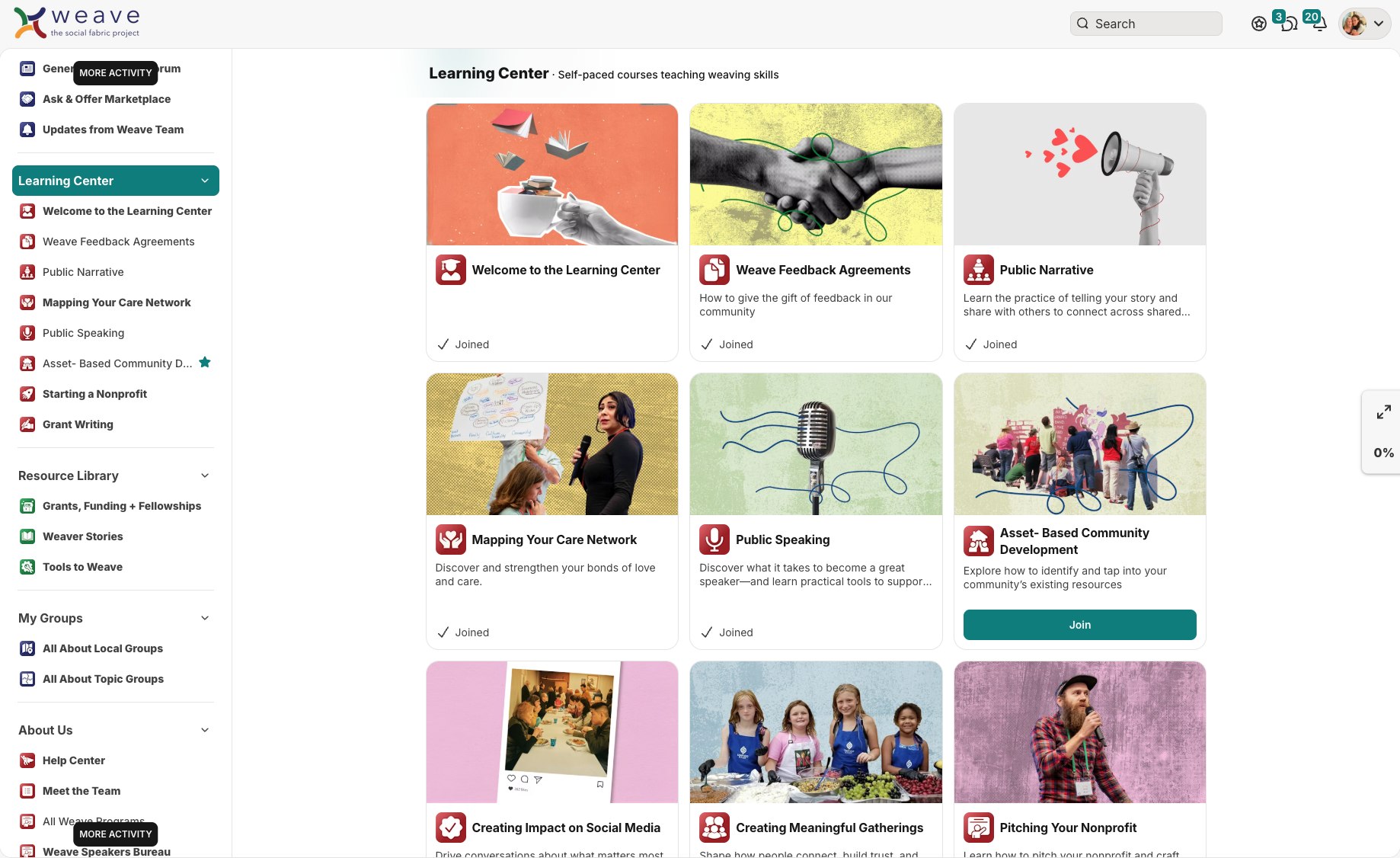Screen dimensions: 1400x858
Task: Click the star badge icon near search
Action: (1259, 24)
